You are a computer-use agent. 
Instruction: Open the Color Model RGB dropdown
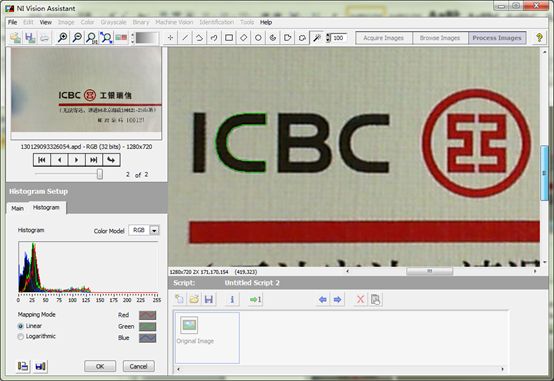coord(154,230)
